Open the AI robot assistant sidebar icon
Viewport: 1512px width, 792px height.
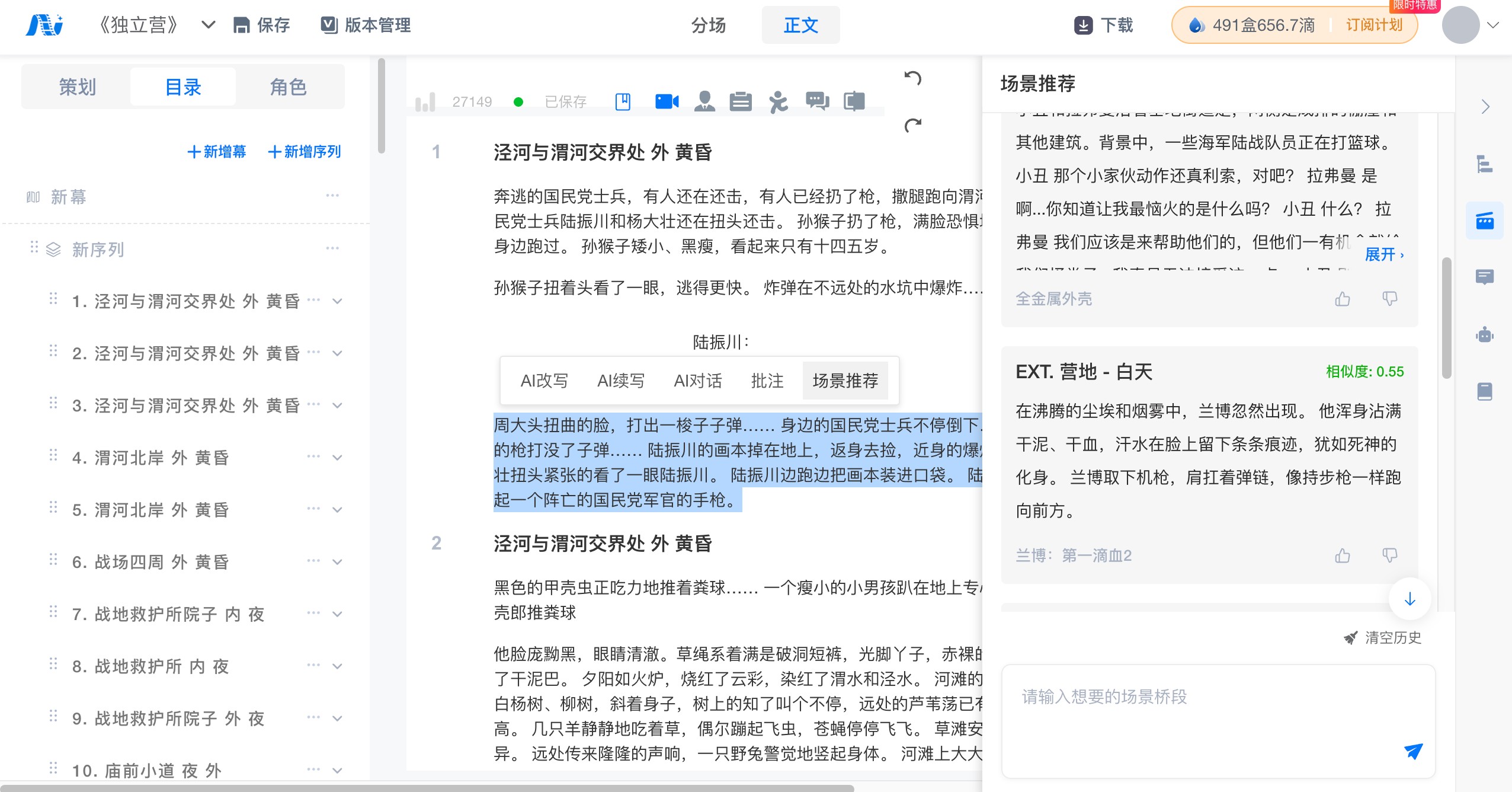tap(1485, 334)
